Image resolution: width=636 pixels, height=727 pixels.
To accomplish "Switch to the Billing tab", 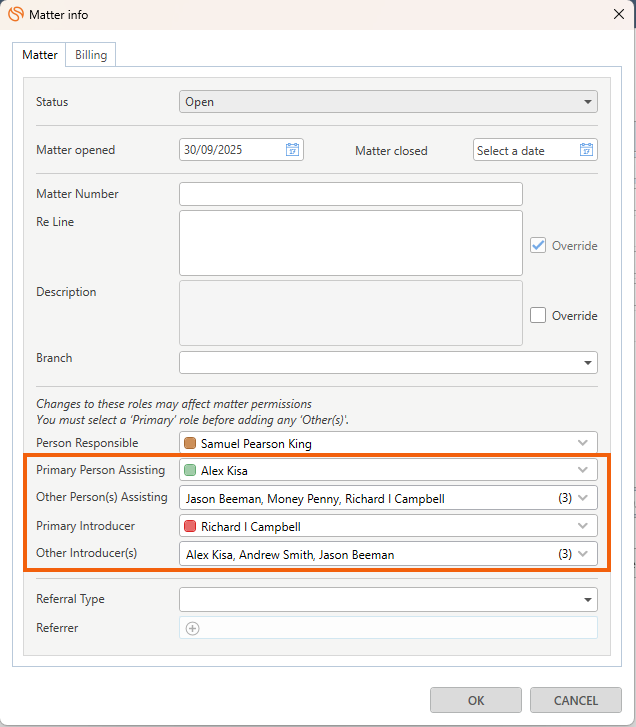I will [x=91, y=55].
